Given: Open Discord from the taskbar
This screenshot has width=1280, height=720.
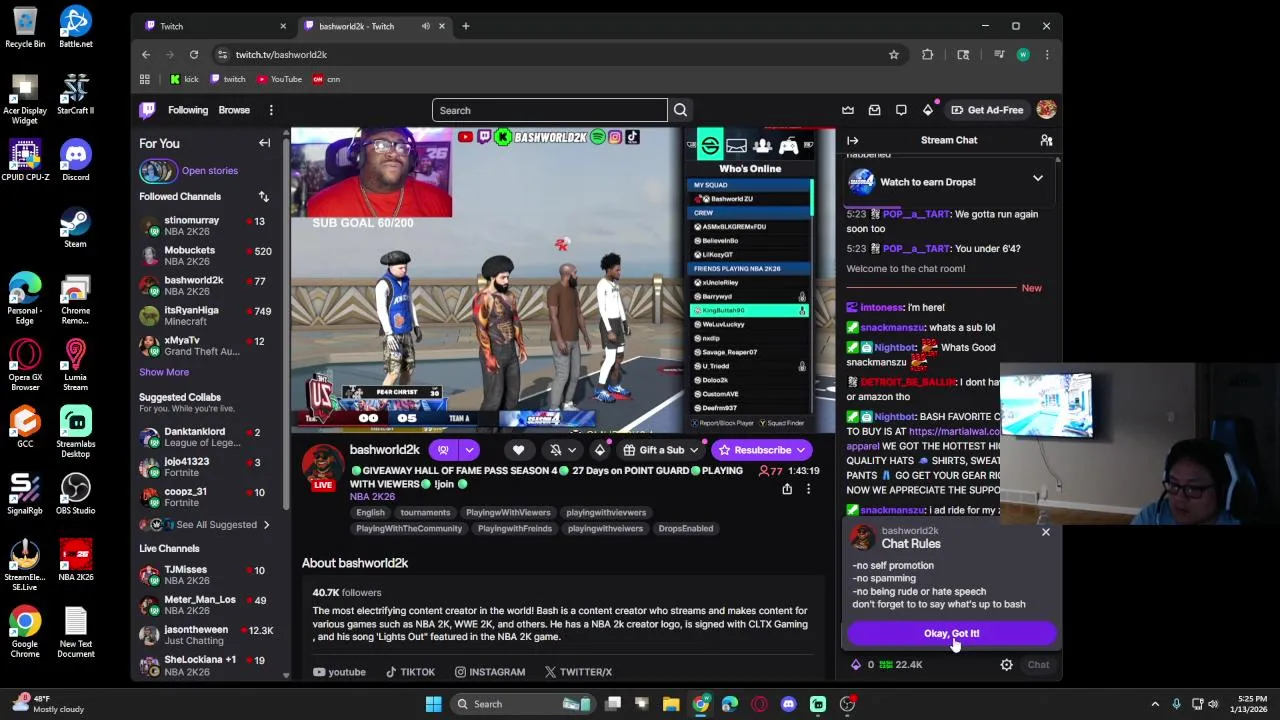Looking at the screenshot, I should coord(788,704).
